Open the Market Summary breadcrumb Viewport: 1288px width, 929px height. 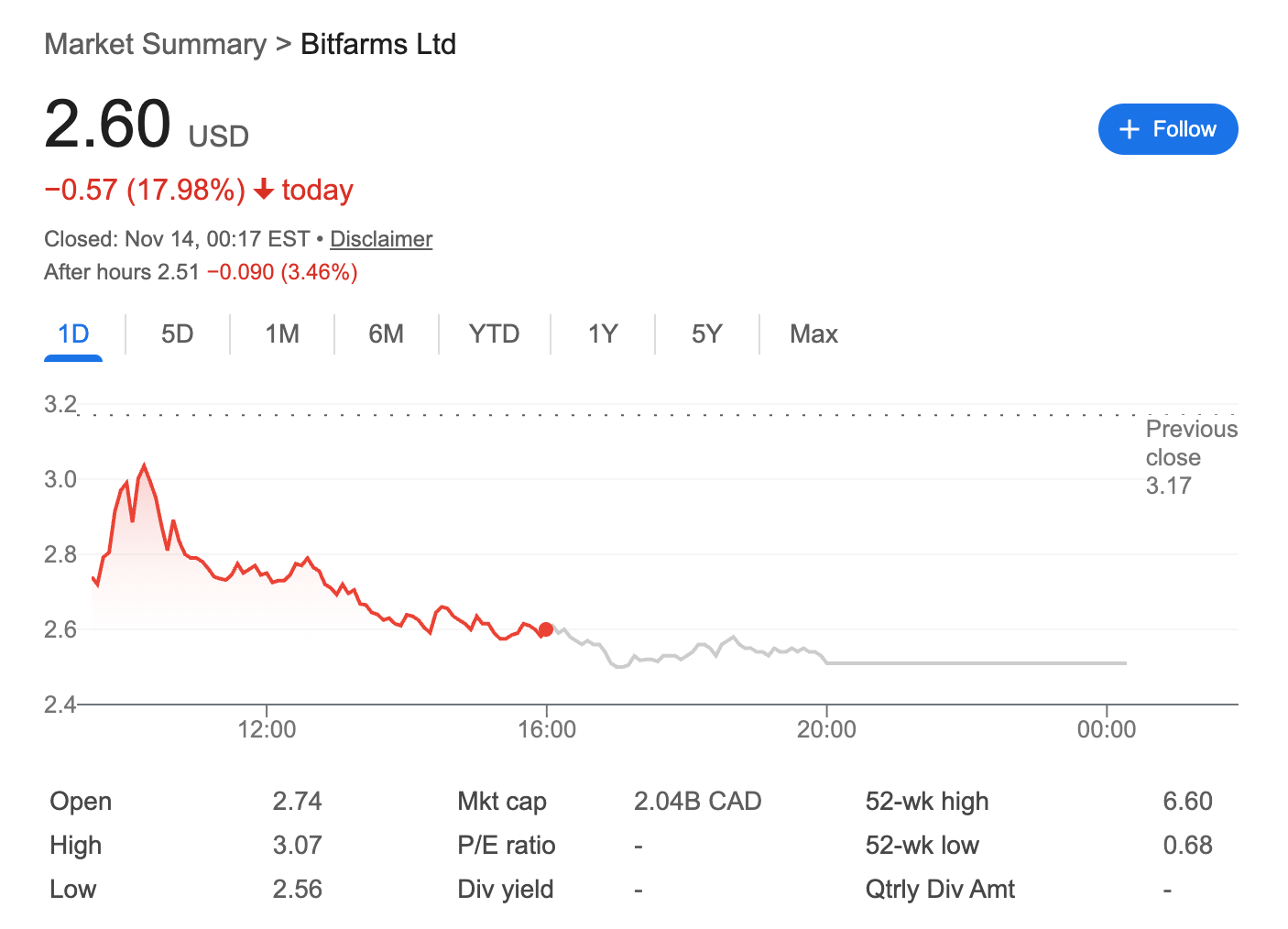[155, 44]
